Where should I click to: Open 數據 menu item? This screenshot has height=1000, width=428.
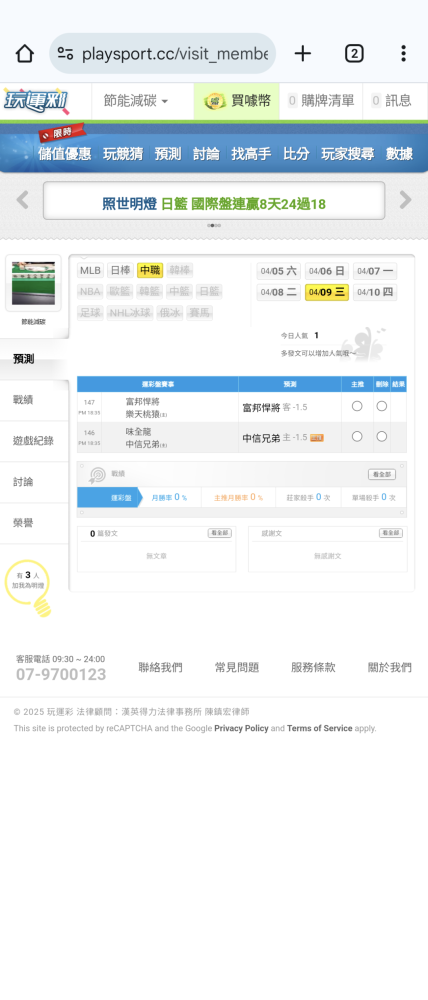399,154
